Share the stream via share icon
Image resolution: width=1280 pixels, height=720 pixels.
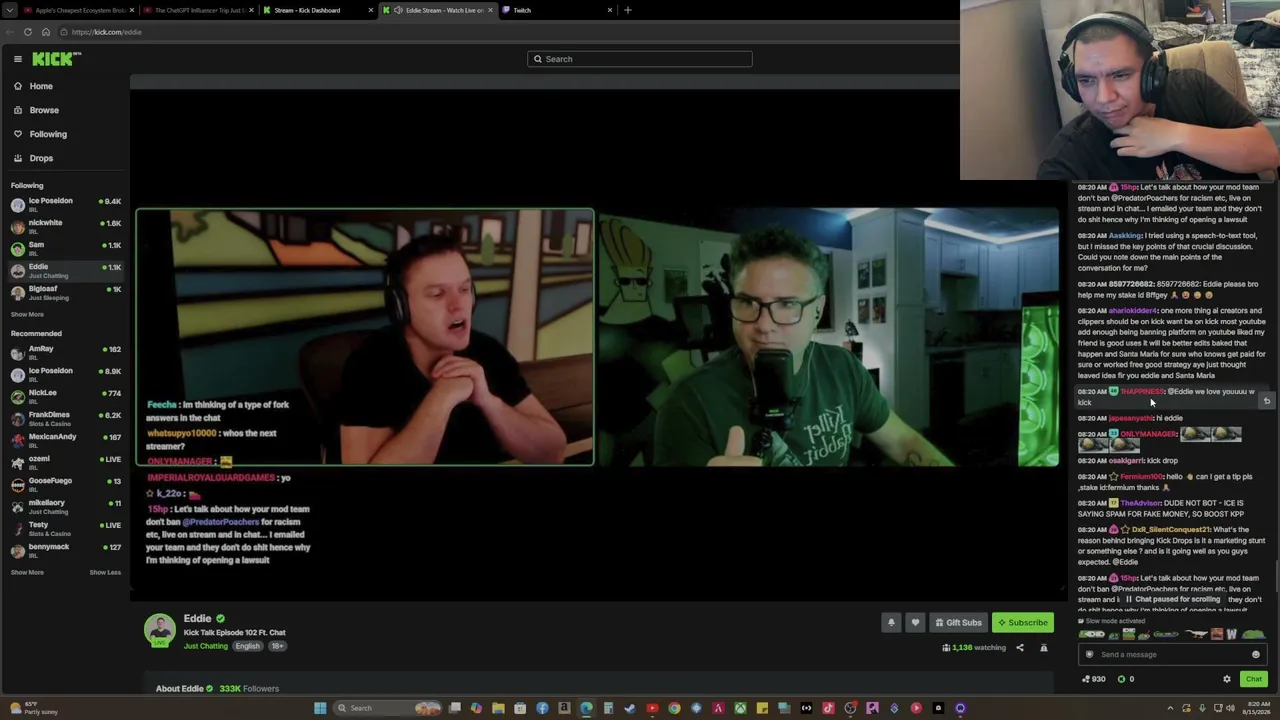[x=1020, y=648]
